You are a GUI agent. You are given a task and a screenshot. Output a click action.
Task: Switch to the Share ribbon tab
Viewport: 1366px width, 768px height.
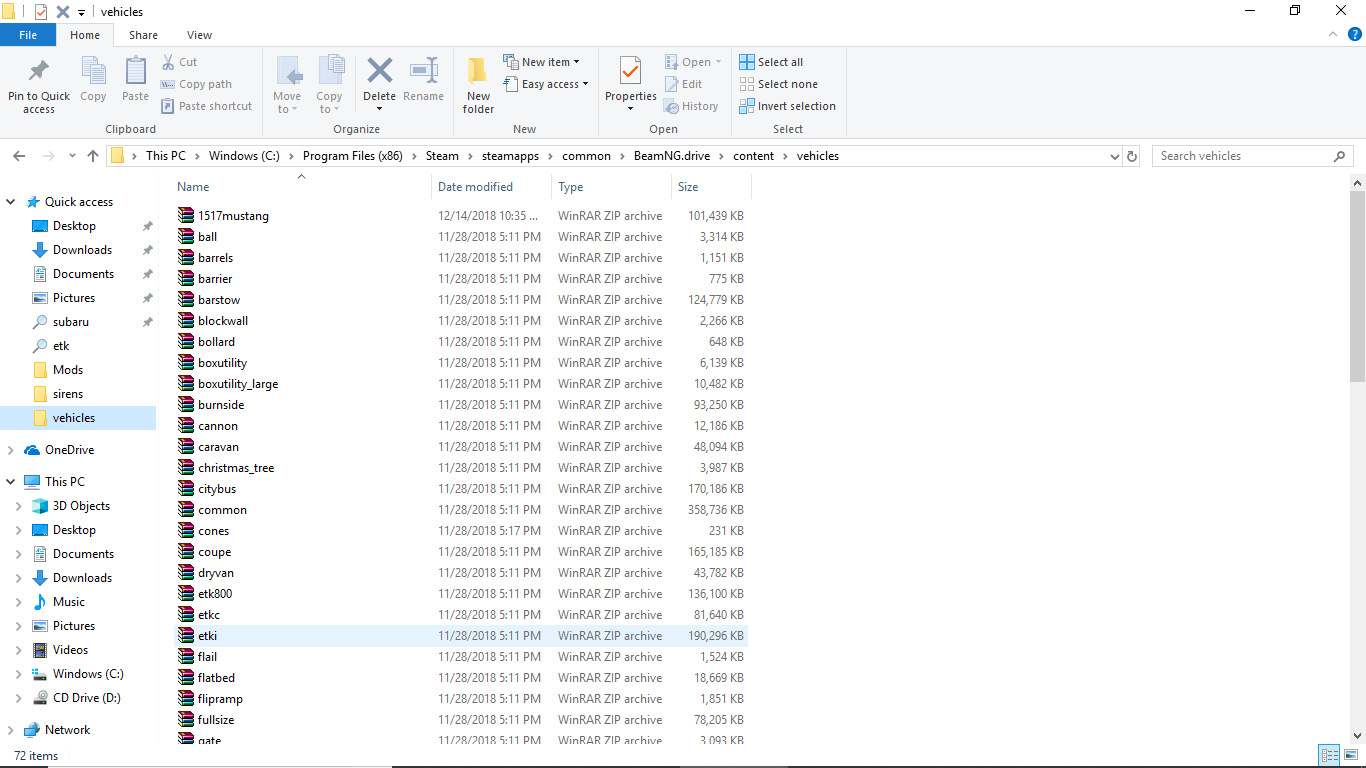tap(143, 35)
